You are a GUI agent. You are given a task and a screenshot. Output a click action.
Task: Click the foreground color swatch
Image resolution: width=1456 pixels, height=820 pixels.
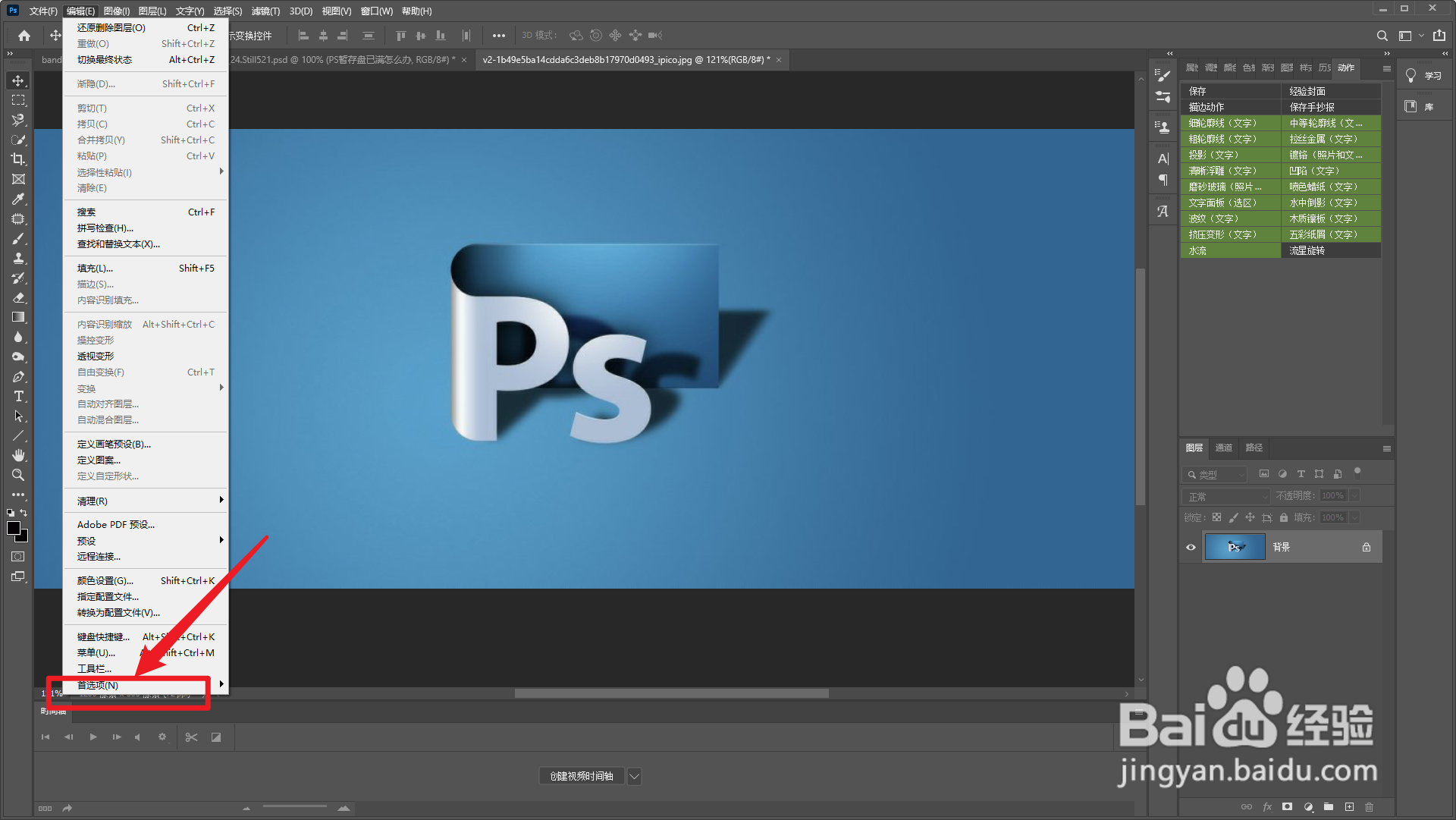click(14, 529)
